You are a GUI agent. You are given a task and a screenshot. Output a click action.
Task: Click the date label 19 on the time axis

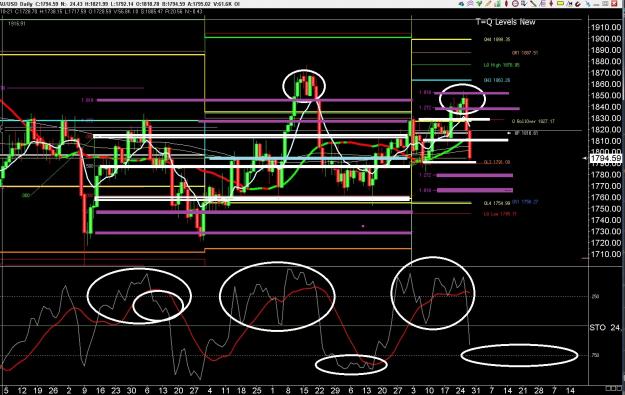(38, 391)
